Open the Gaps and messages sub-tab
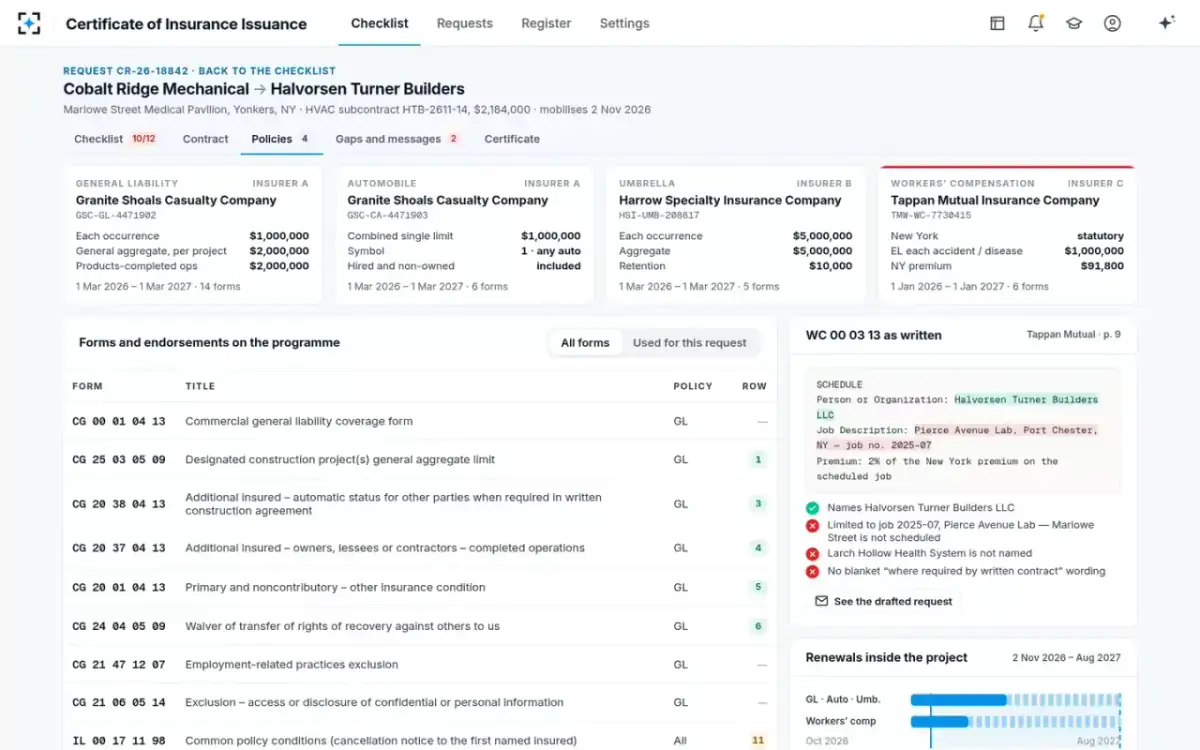The width and height of the screenshot is (1200, 750). 397,139
